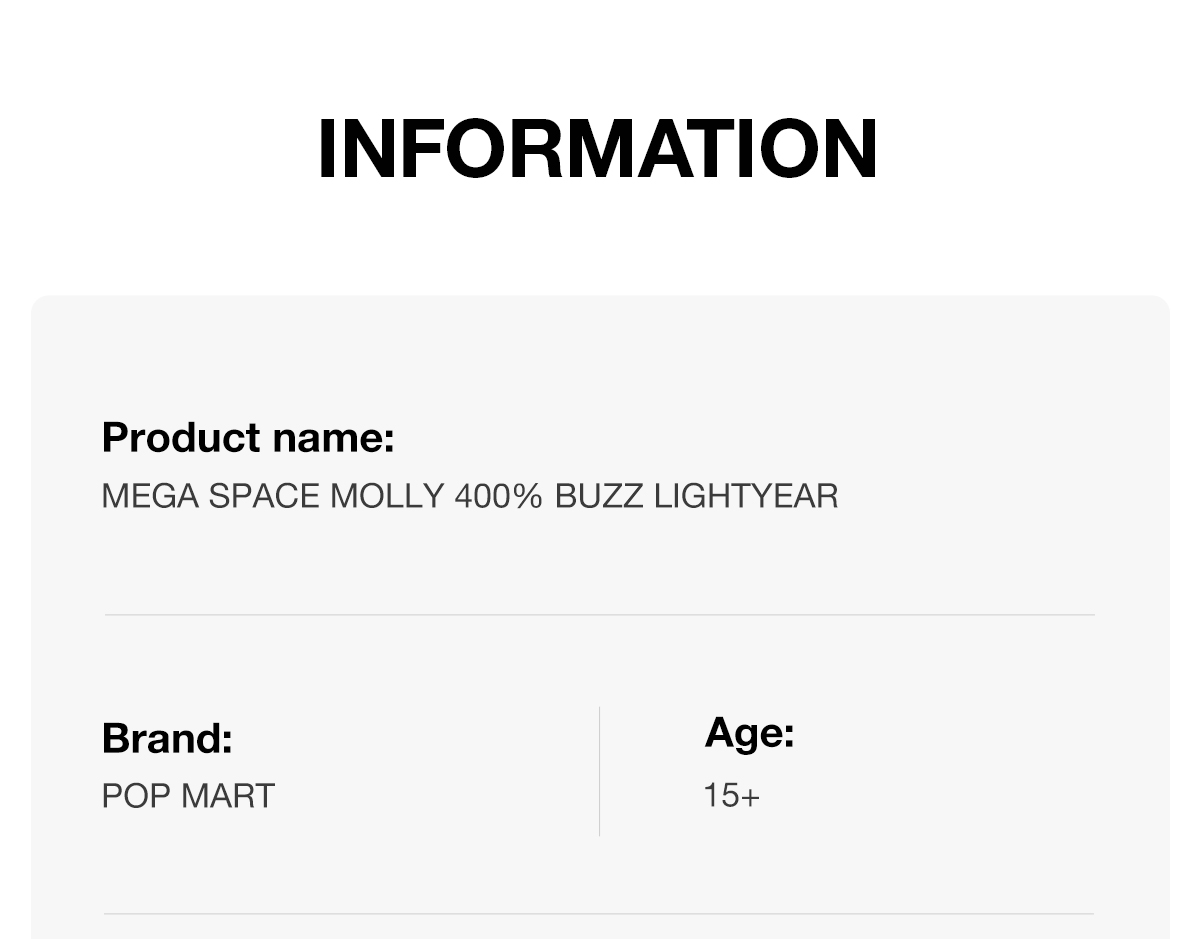Click the vertical divider between Brand and Age

tap(600, 771)
